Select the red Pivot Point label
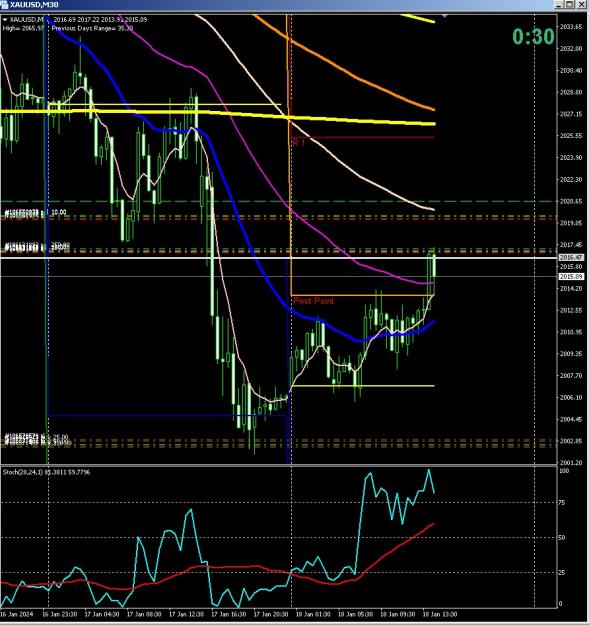Screen dimensions: 589x625 coord(313,301)
